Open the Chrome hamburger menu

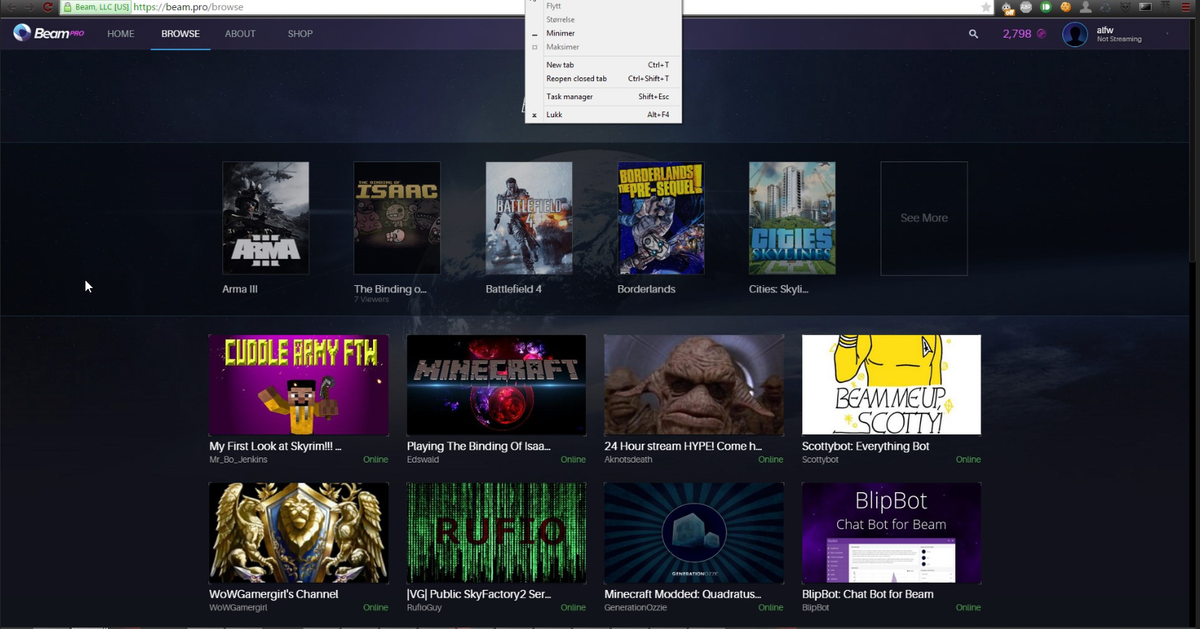point(1184,7)
